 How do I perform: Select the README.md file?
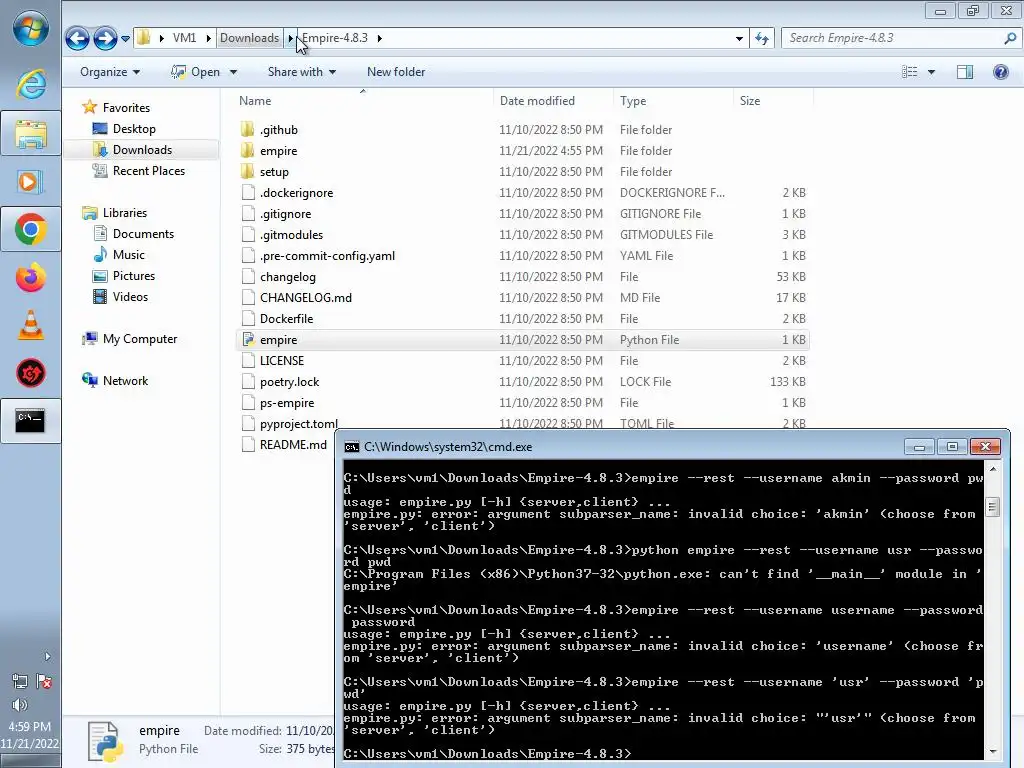(293, 445)
